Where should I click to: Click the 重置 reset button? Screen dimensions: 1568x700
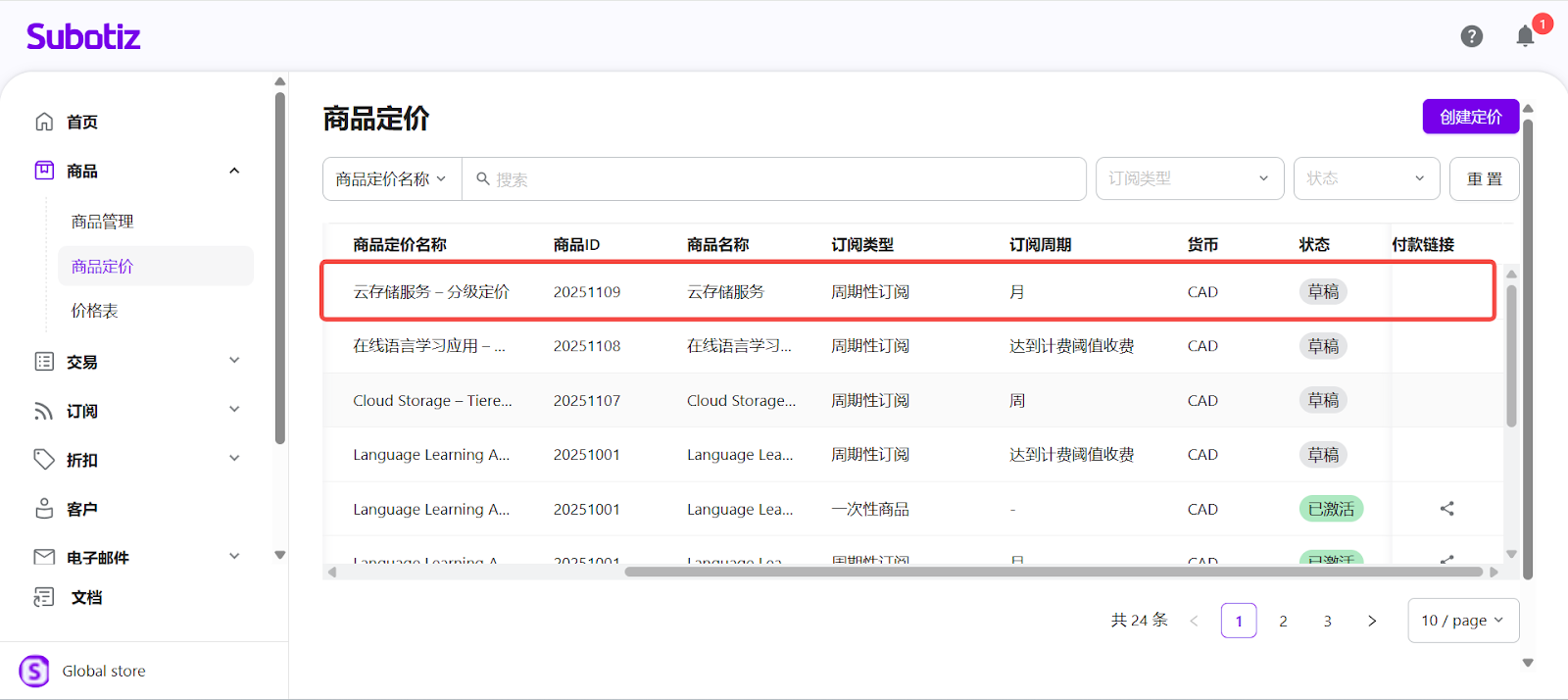click(1484, 179)
